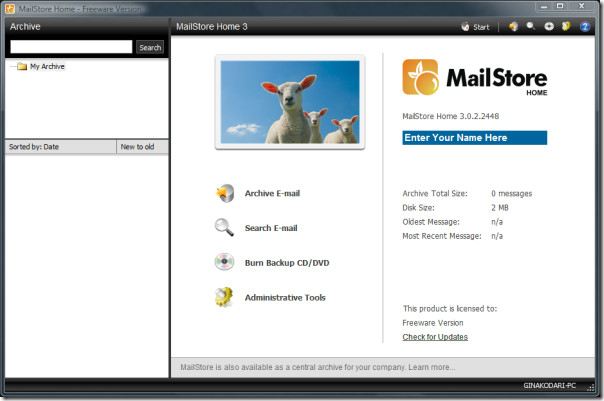Click the 'Freeware Version' license text
Screen dimensions: 604x401
433,323
